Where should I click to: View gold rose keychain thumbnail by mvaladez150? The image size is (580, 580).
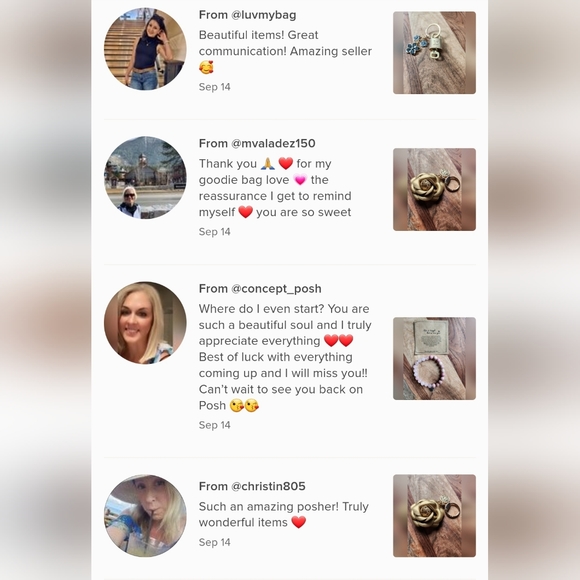click(434, 189)
